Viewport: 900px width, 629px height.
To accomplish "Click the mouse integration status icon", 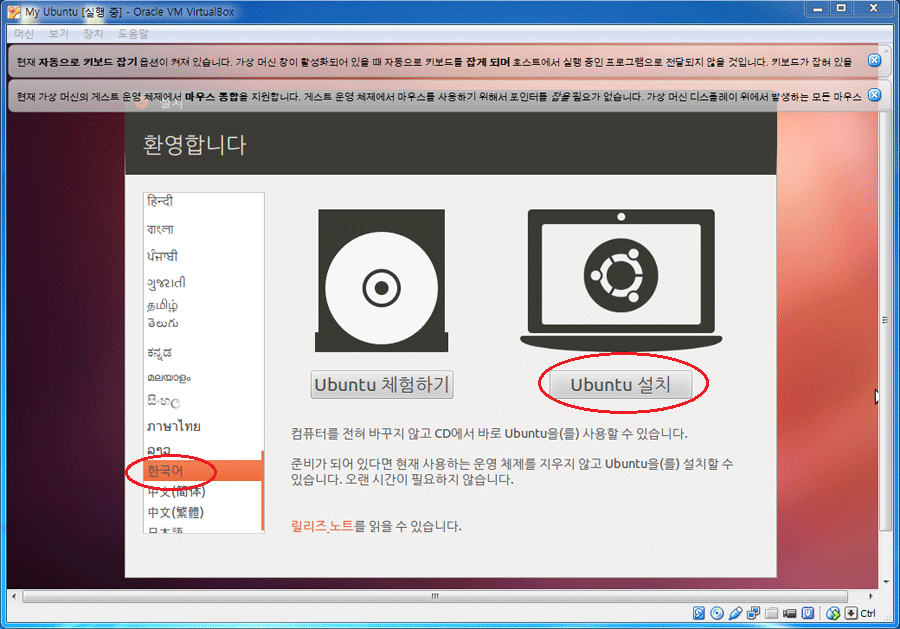I will (x=833, y=613).
